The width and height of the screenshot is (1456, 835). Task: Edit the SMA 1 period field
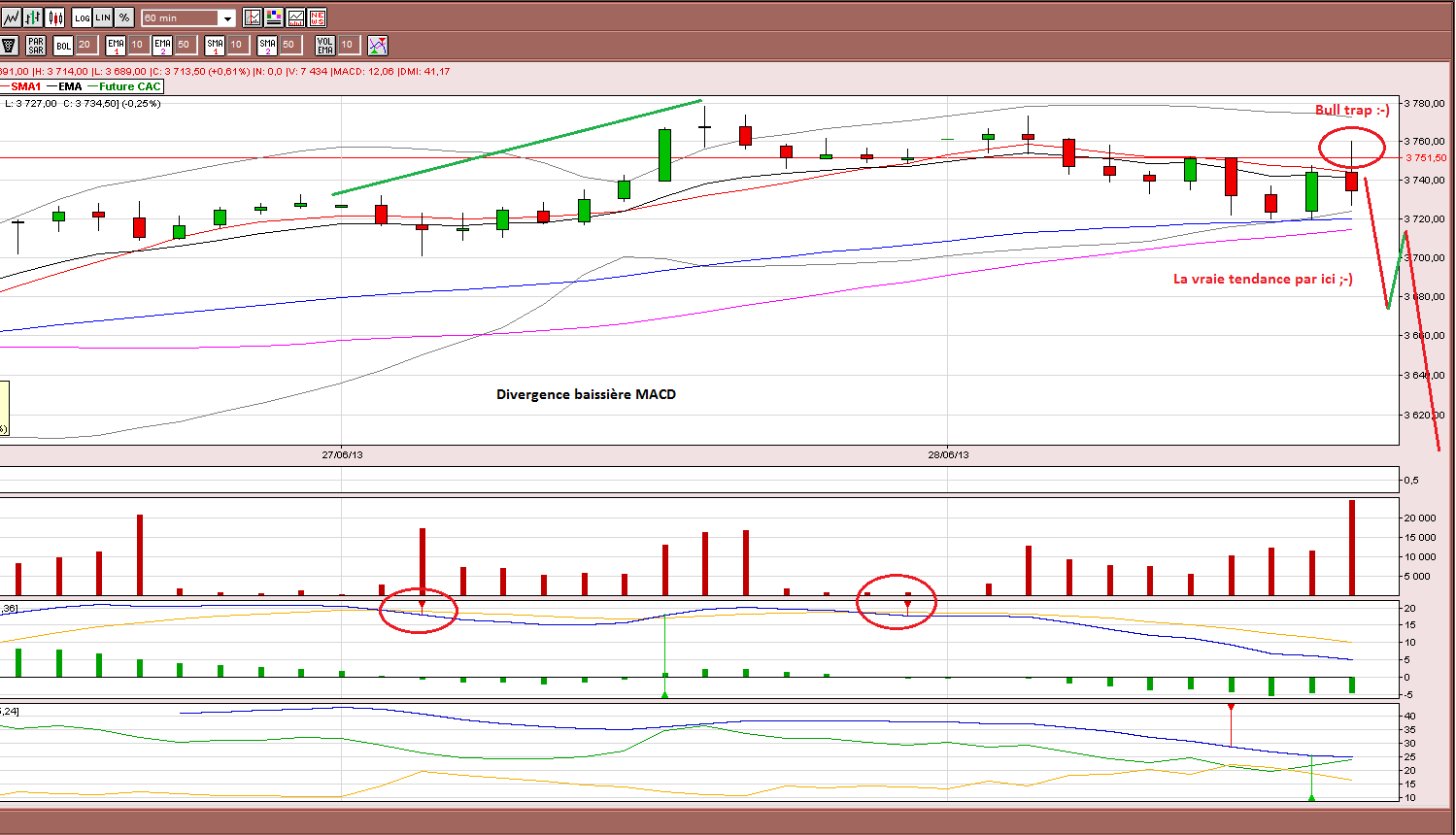click(237, 45)
